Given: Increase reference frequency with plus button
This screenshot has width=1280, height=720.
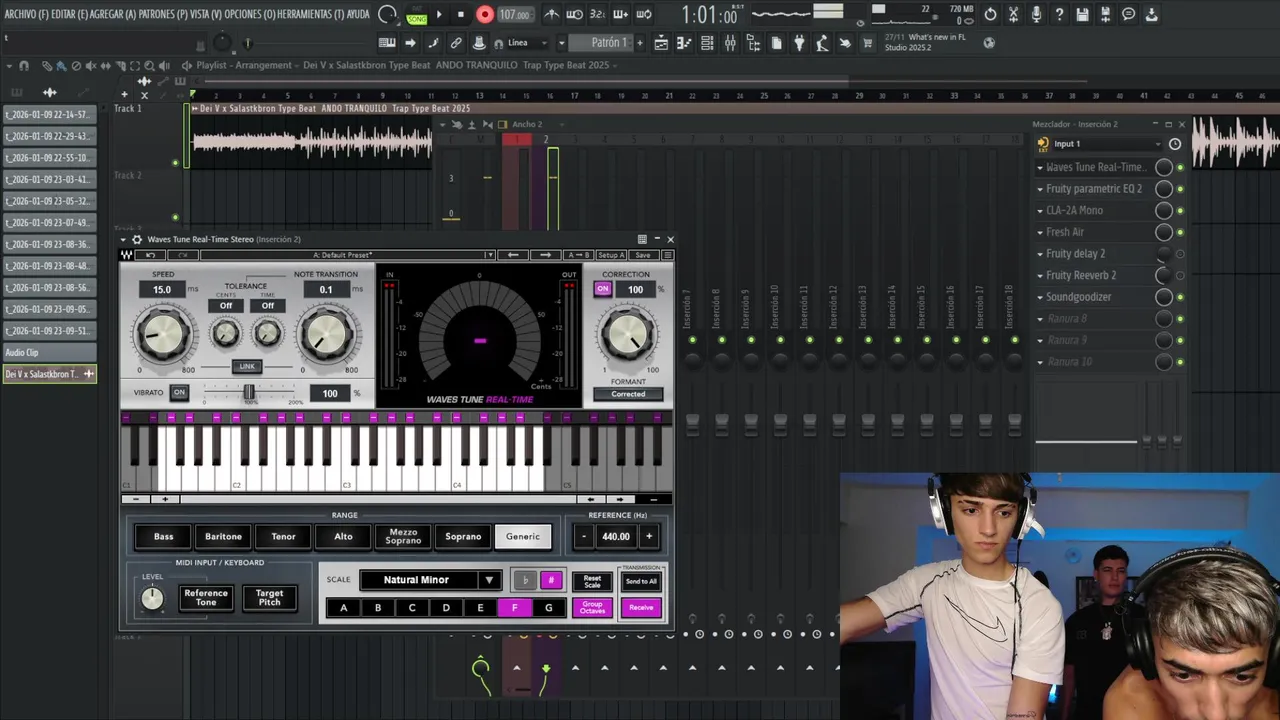Looking at the screenshot, I should tap(648, 537).
